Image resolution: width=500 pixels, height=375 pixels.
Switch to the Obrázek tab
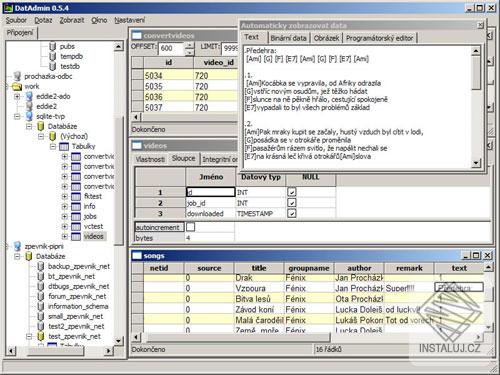point(326,38)
